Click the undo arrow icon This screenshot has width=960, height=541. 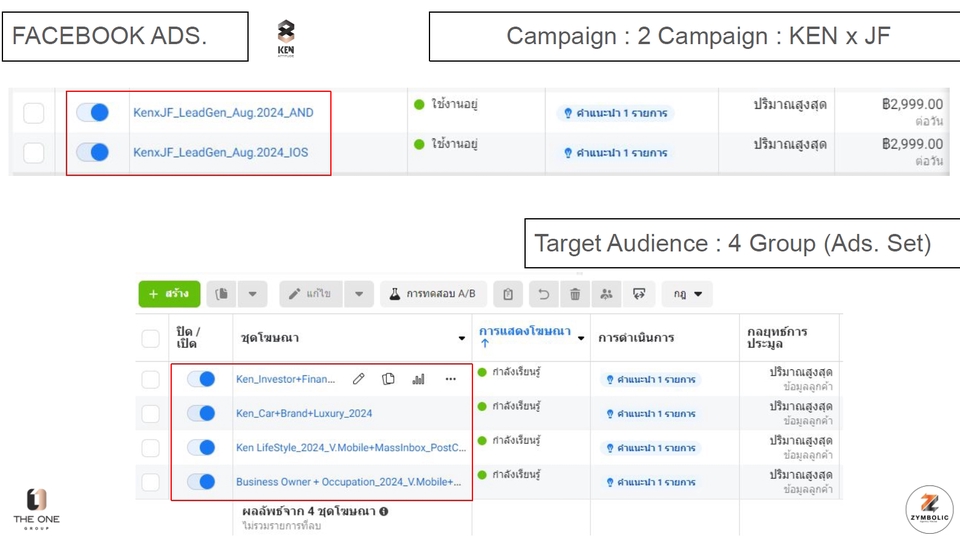[544, 294]
